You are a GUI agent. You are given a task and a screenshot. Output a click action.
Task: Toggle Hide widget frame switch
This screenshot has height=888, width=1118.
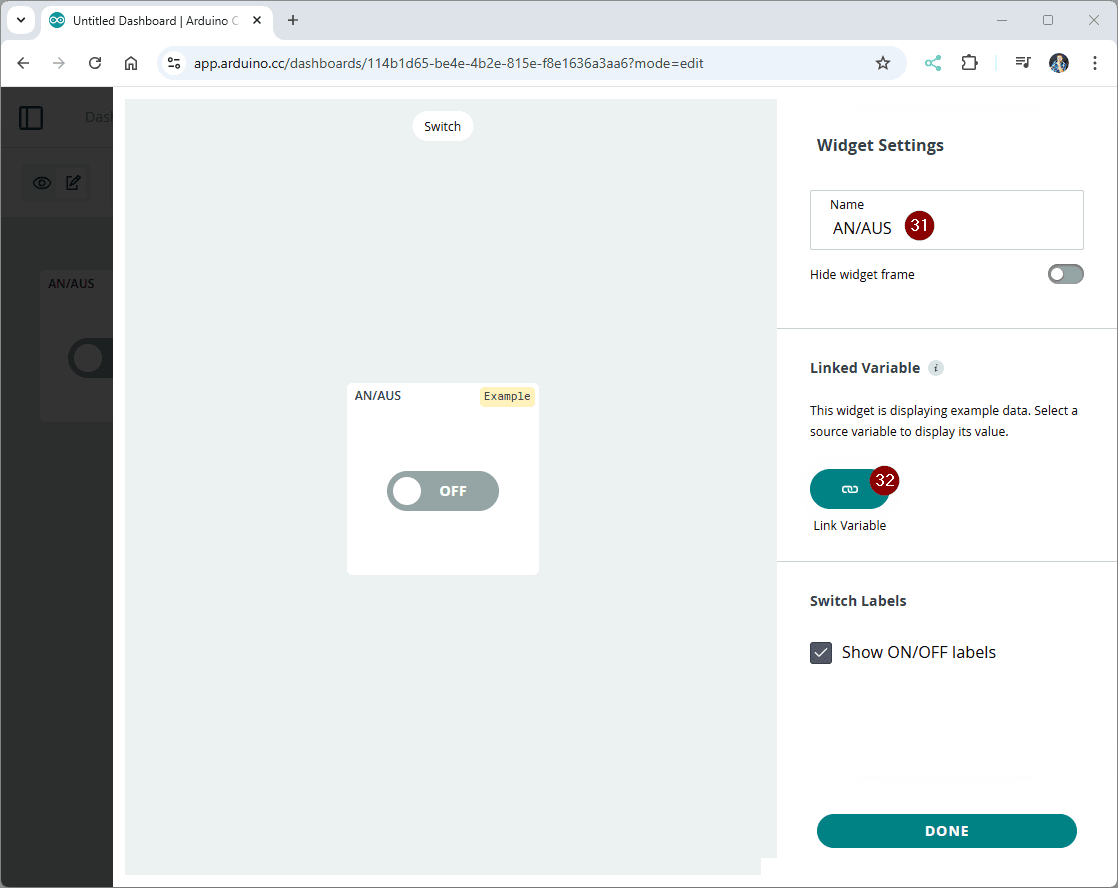tap(1065, 274)
